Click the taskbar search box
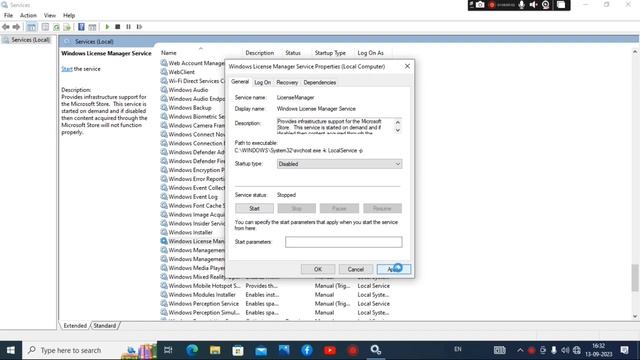Screen dimensions: 640x360 click(89, 350)
